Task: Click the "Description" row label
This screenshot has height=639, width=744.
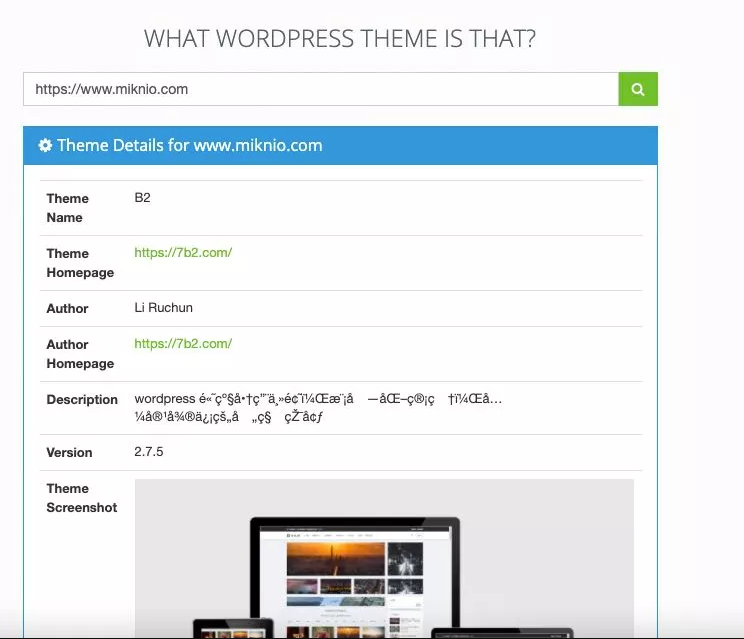Action: pos(82,399)
